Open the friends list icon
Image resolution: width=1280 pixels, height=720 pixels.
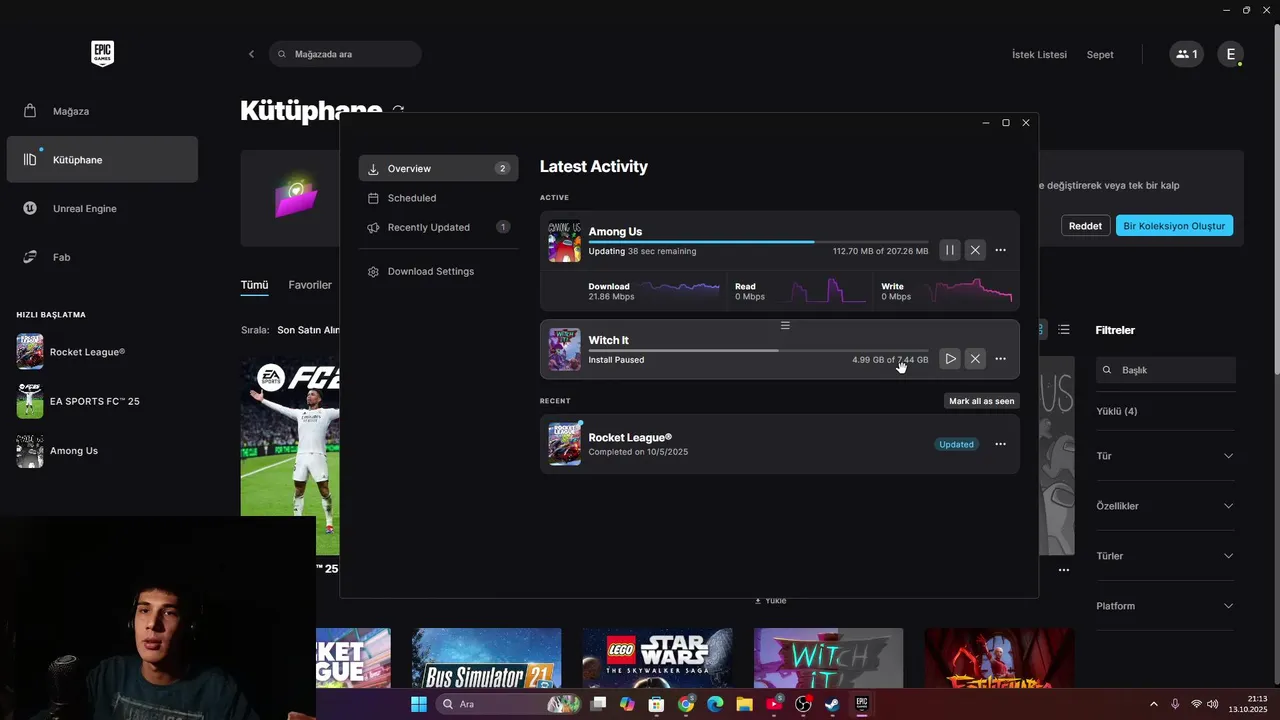click(x=1187, y=54)
